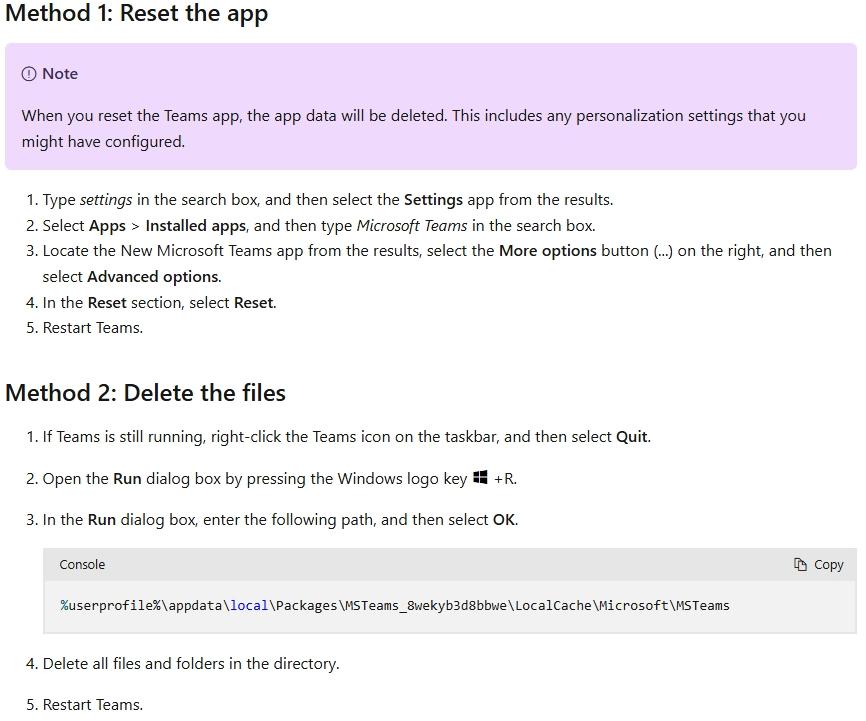
Task: Click the bold Installed apps text
Action: [x=196, y=225]
